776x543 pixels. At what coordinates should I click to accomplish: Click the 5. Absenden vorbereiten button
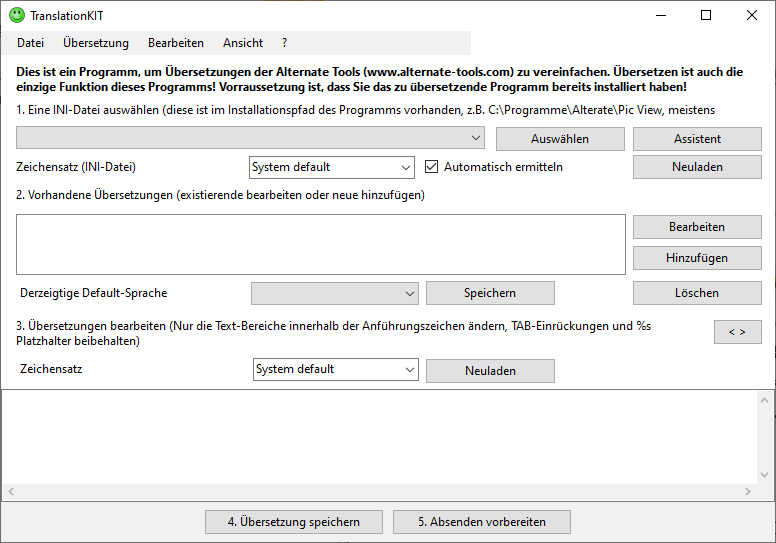point(482,522)
